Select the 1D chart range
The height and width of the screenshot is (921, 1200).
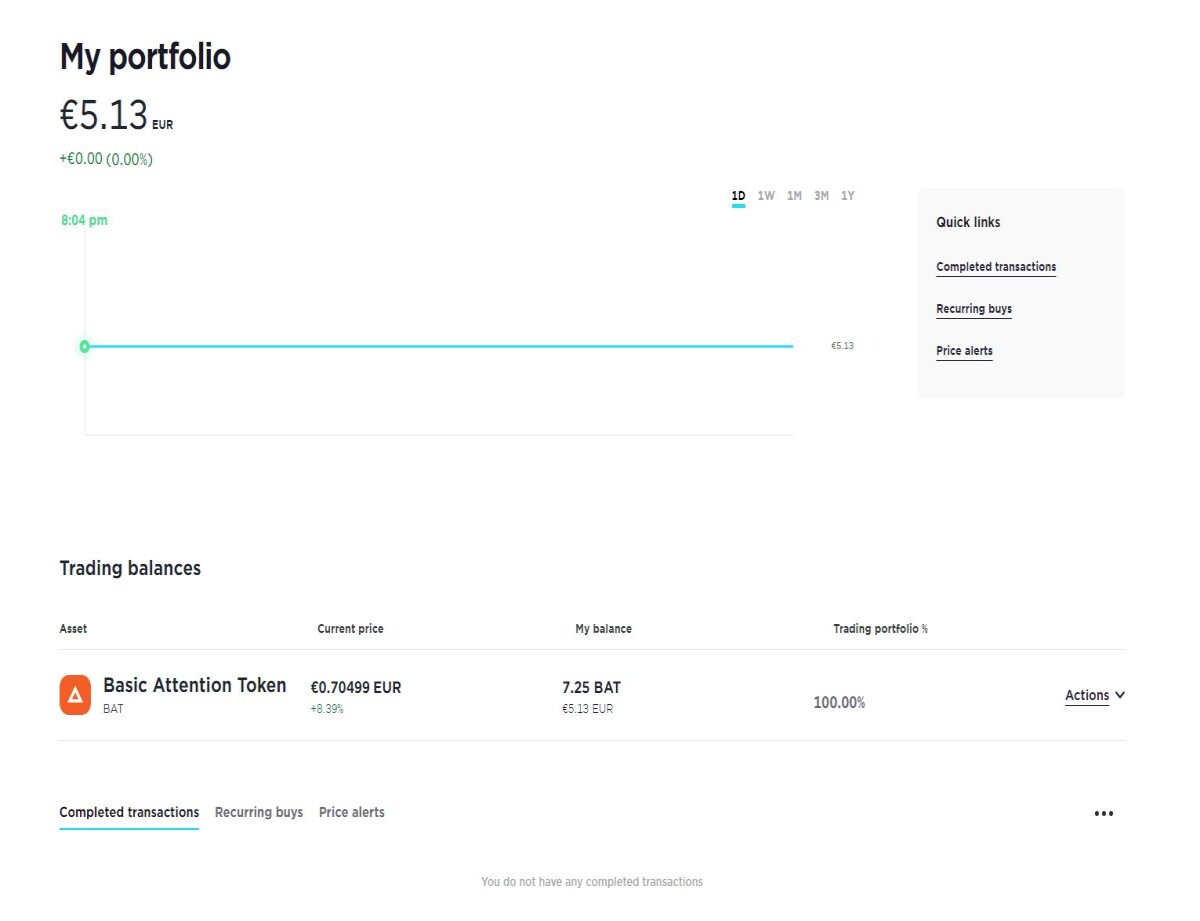point(738,196)
